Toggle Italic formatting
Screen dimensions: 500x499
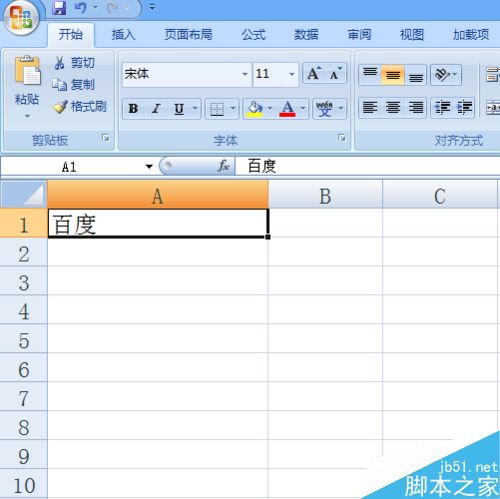point(156,108)
